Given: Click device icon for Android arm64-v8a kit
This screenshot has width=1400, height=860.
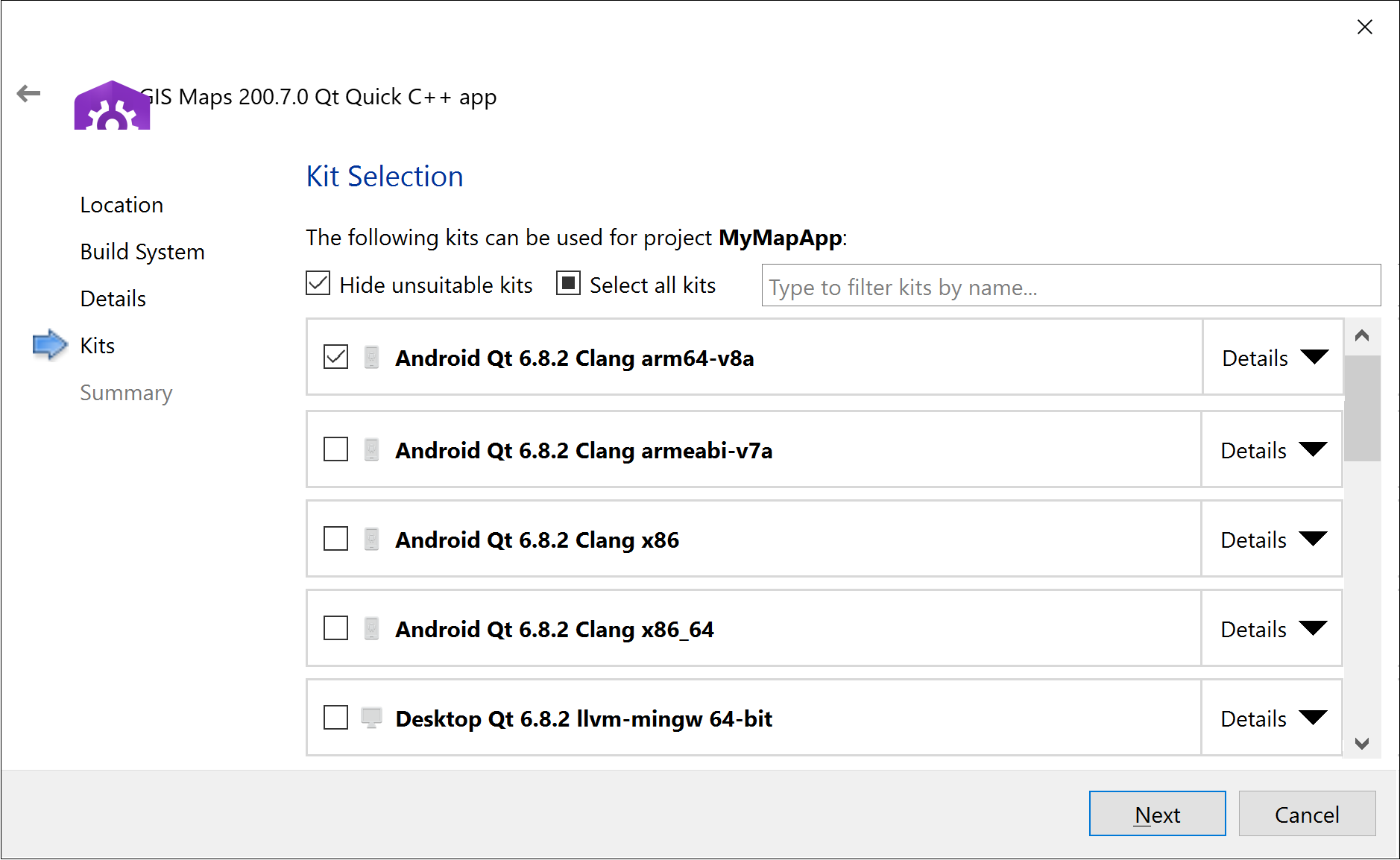Looking at the screenshot, I should pyautogui.click(x=371, y=358).
